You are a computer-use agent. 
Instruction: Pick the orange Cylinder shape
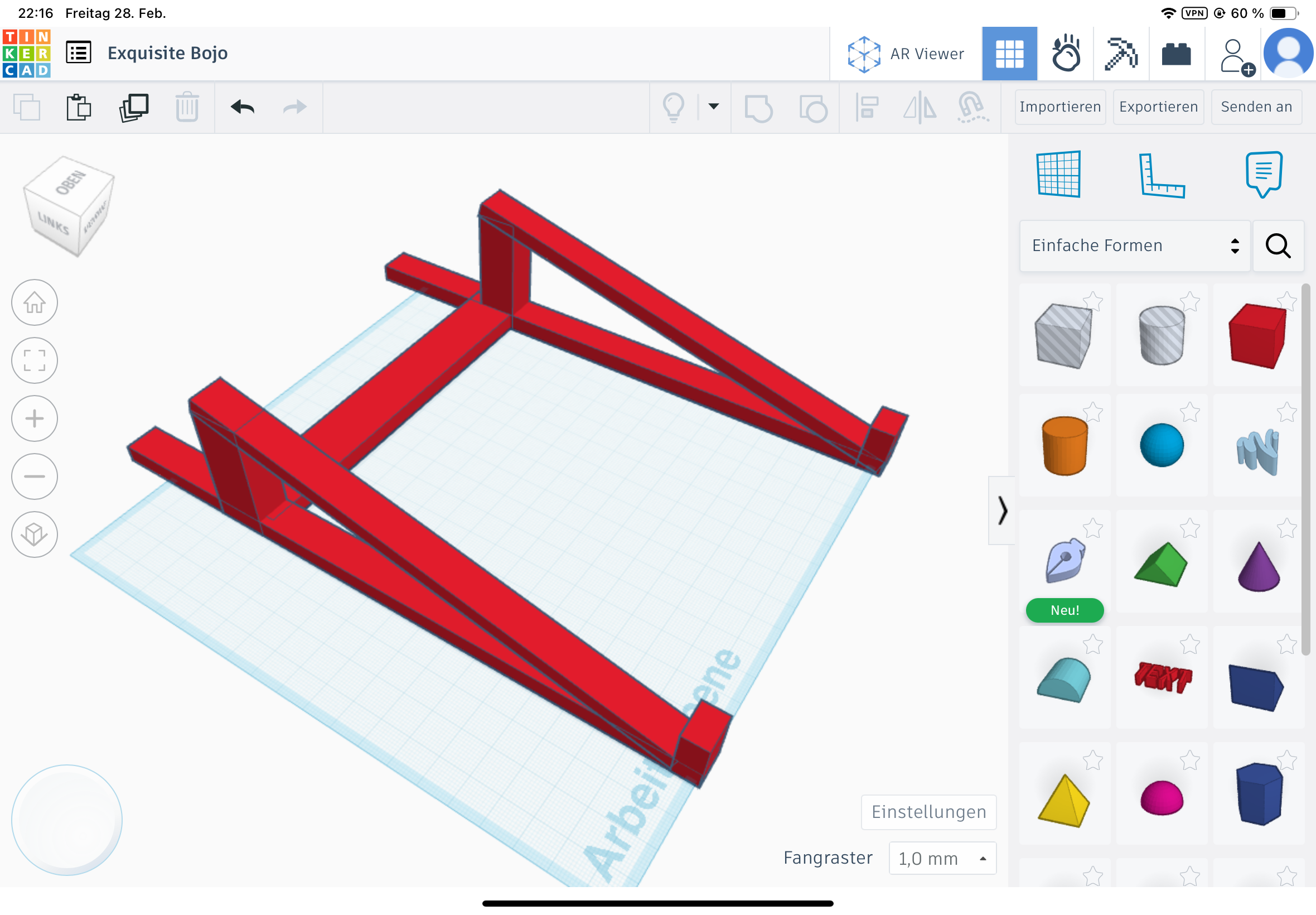(x=1064, y=446)
